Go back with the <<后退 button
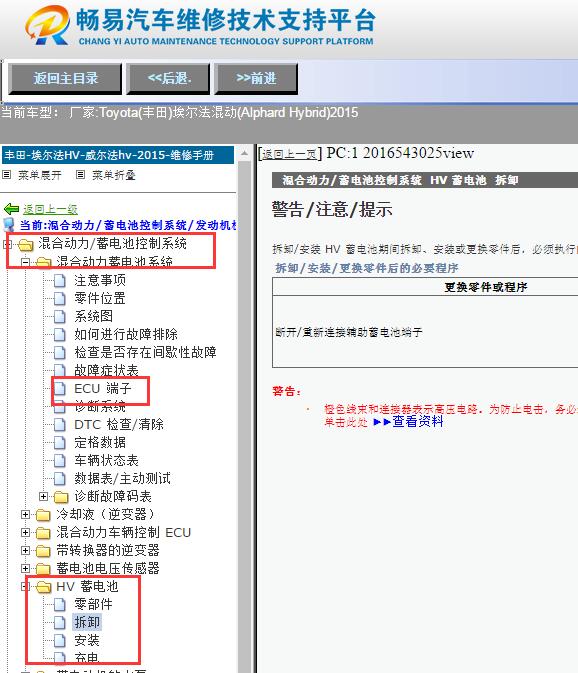Screen dimensions: 578x673 [x=168, y=79]
